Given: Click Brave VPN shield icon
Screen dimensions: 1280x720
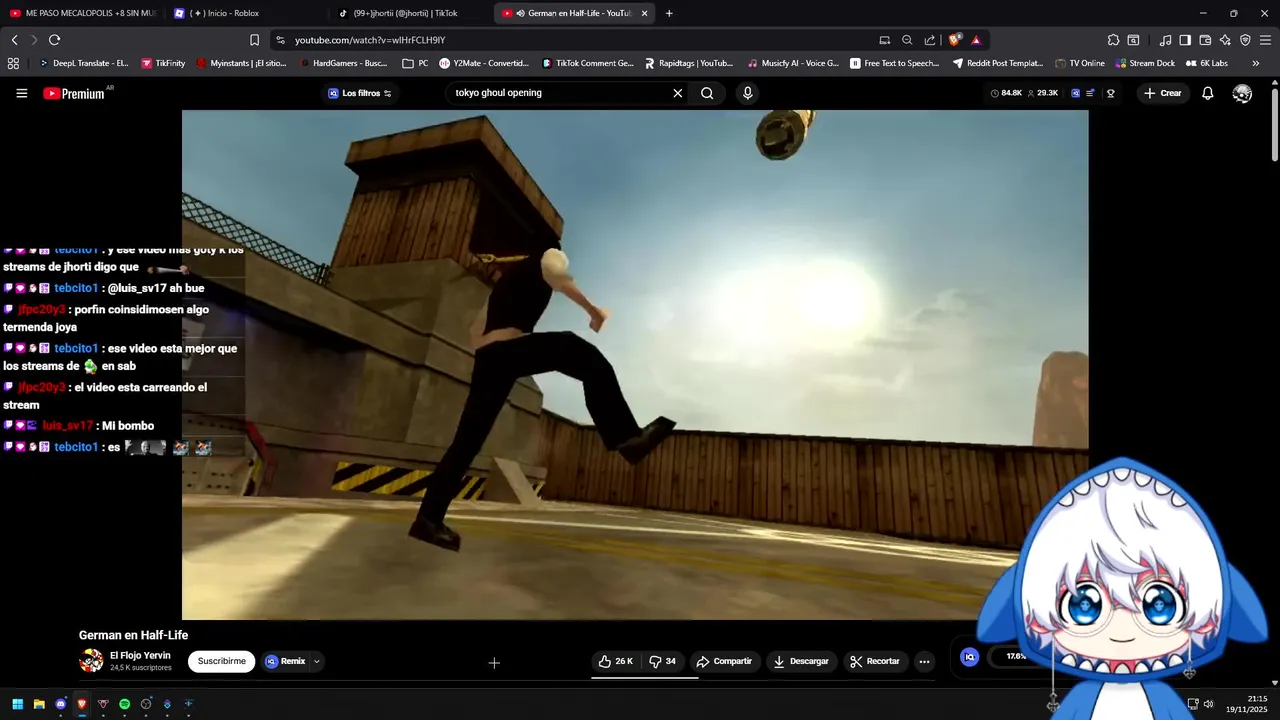Looking at the screenshot, I should 1245,40.
